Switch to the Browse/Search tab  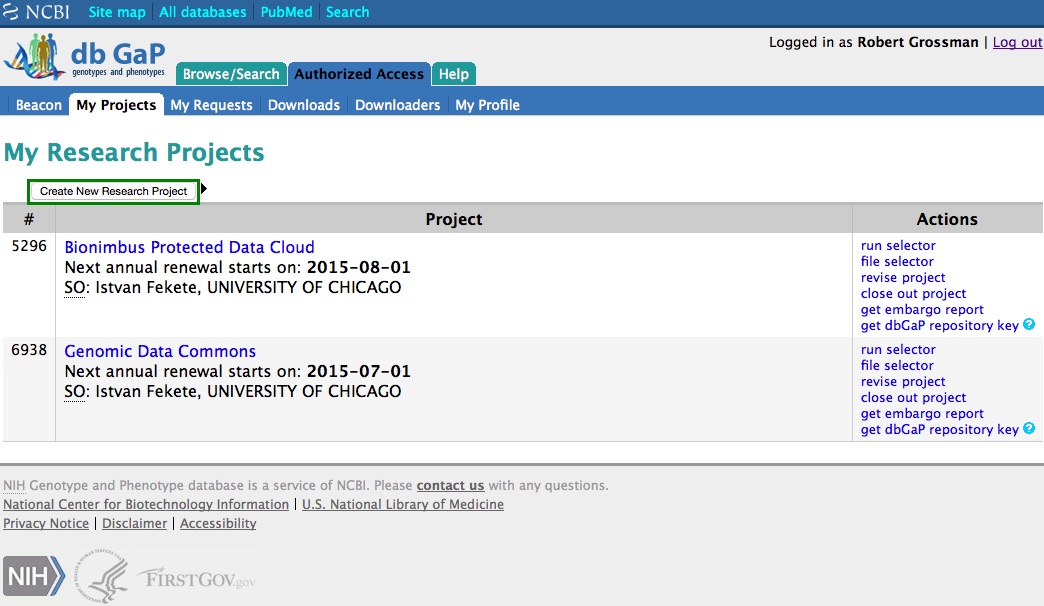[231, 74]
